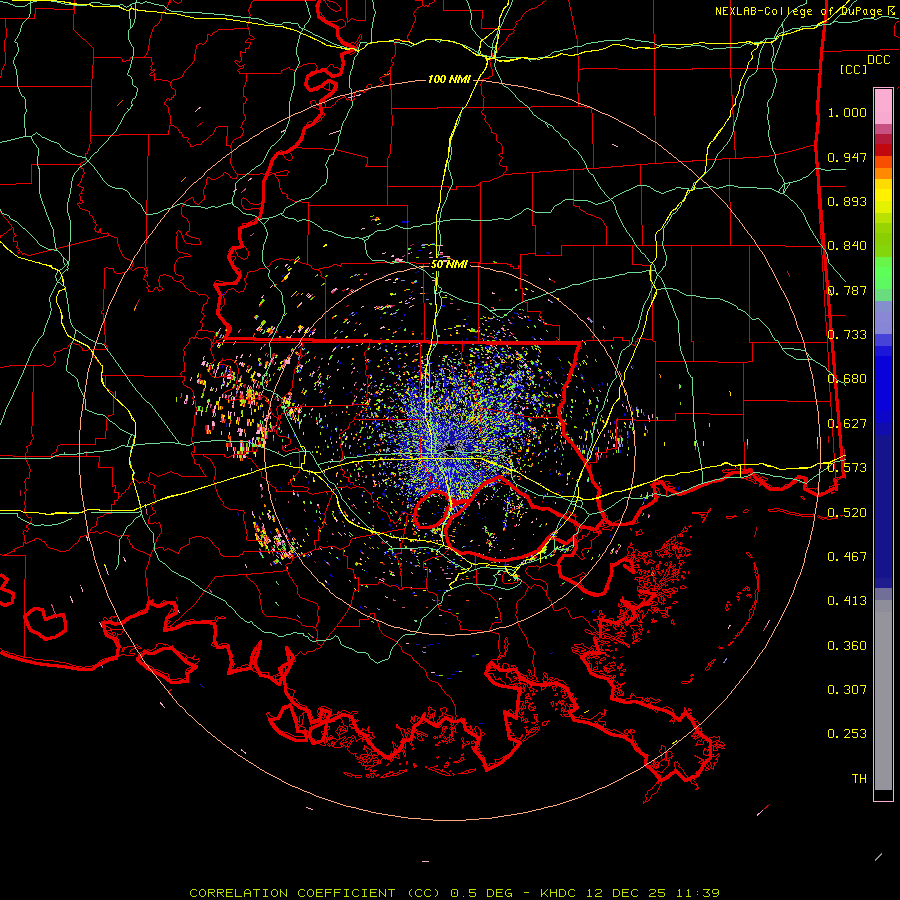
Task: Click the lavender segment of the color bar
Action: [x=883, y=319]
